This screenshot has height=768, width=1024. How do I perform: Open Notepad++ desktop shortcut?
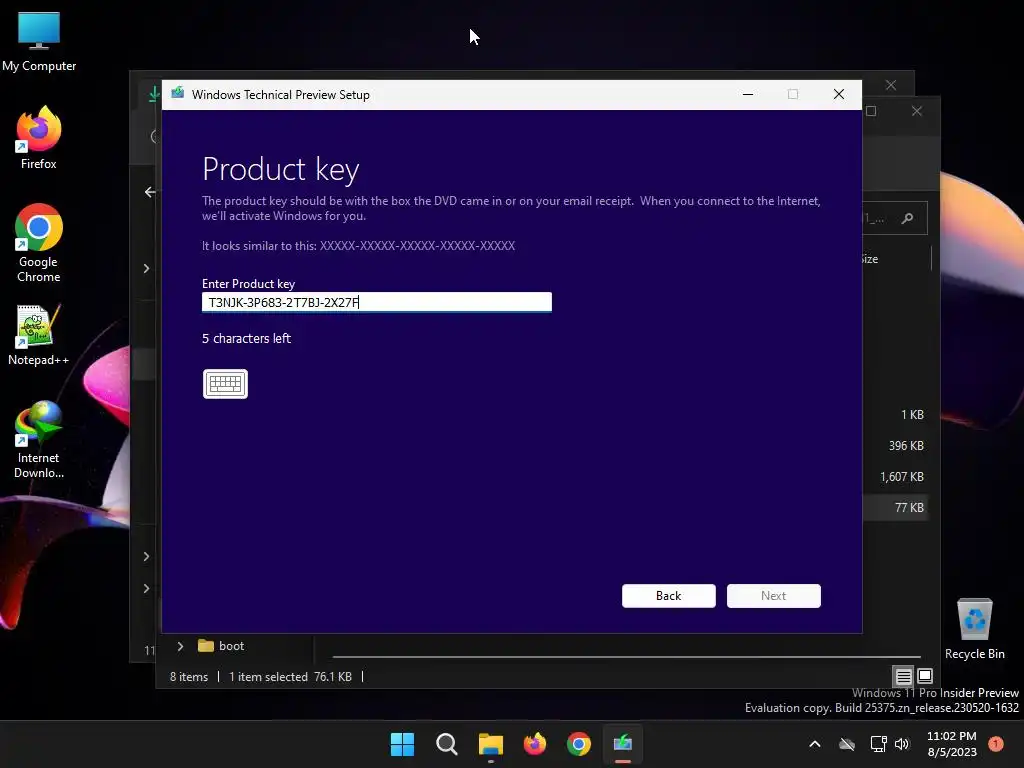point(39,335)
